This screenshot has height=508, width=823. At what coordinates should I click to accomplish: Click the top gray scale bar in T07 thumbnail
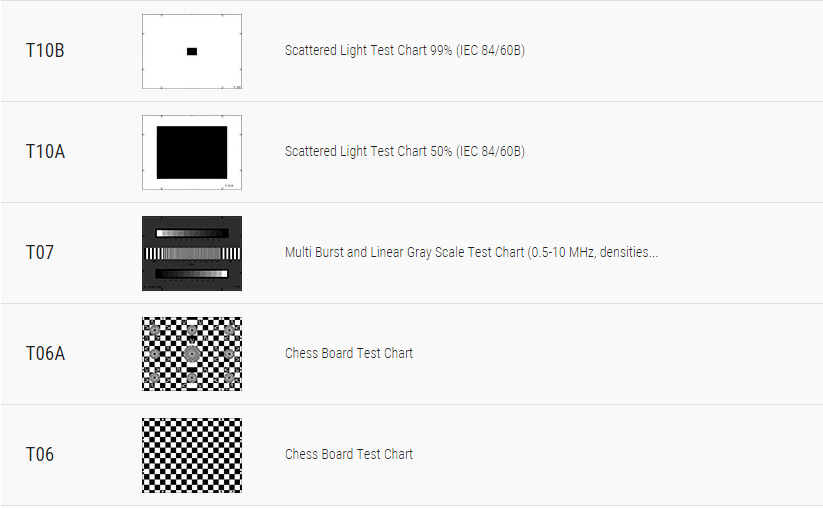pyautogui.click(x=192, y=233)
